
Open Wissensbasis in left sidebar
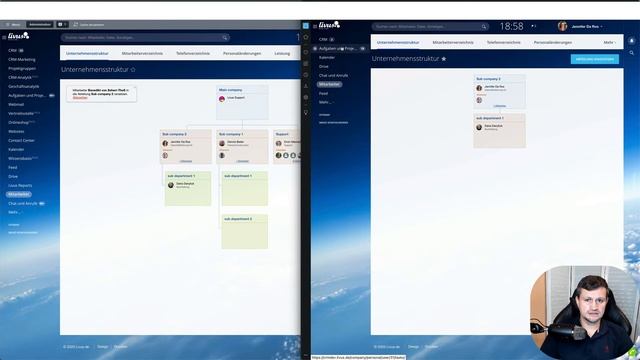pos(20,158)
